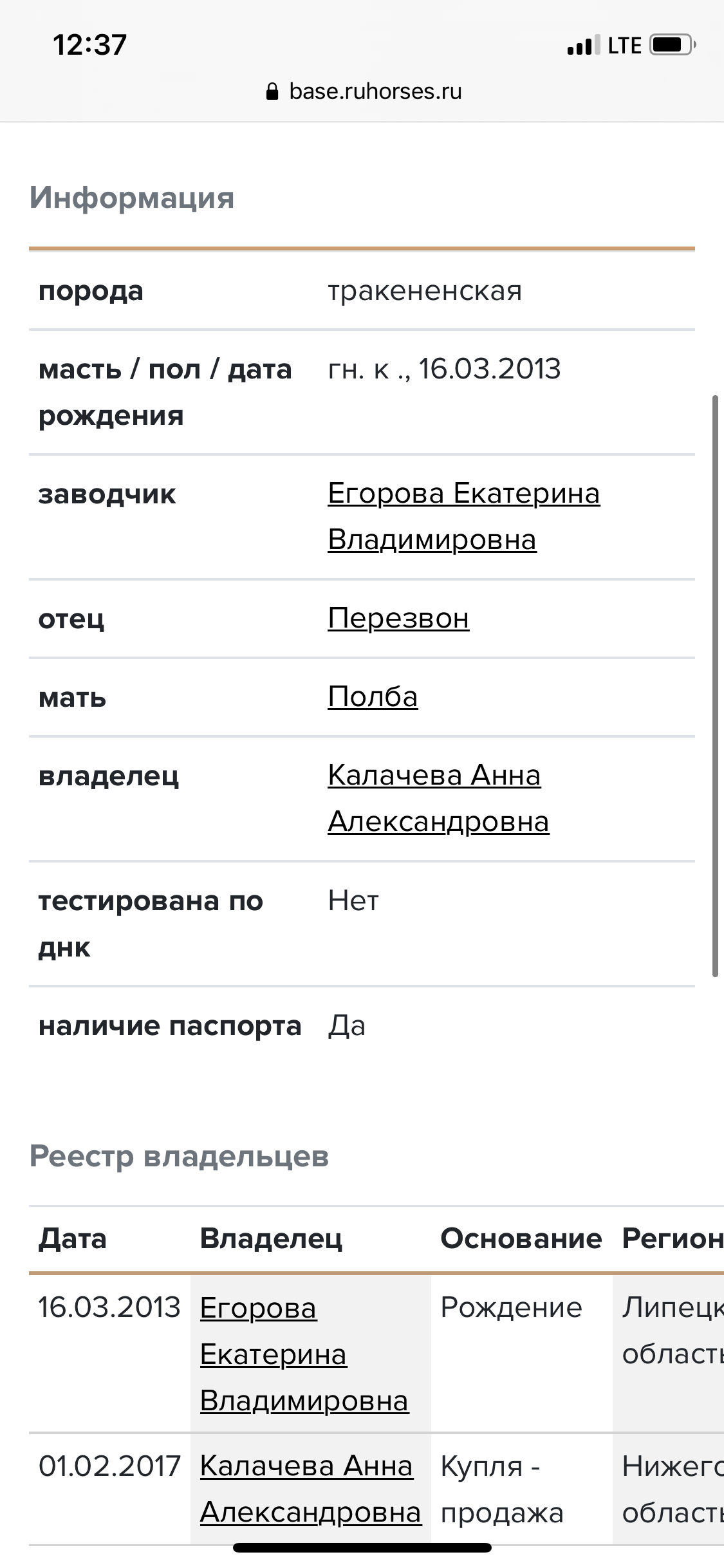
Task: Open Калачева link in owners registry table
Action: point(310,1489)
